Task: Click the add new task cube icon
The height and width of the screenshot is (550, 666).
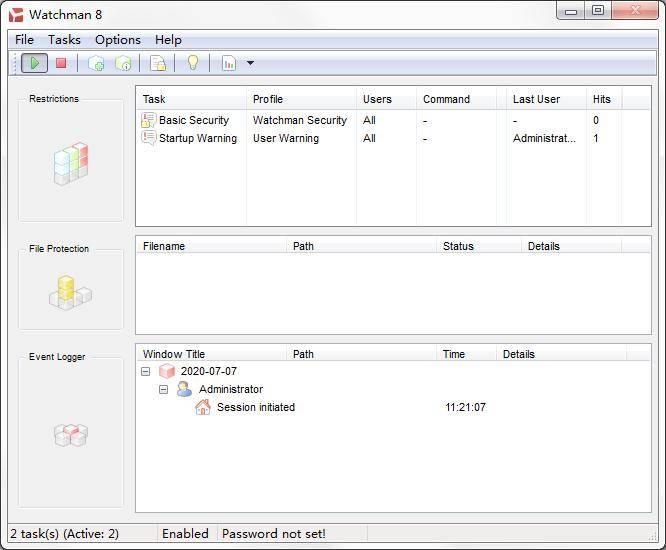Action: point(96,63)
